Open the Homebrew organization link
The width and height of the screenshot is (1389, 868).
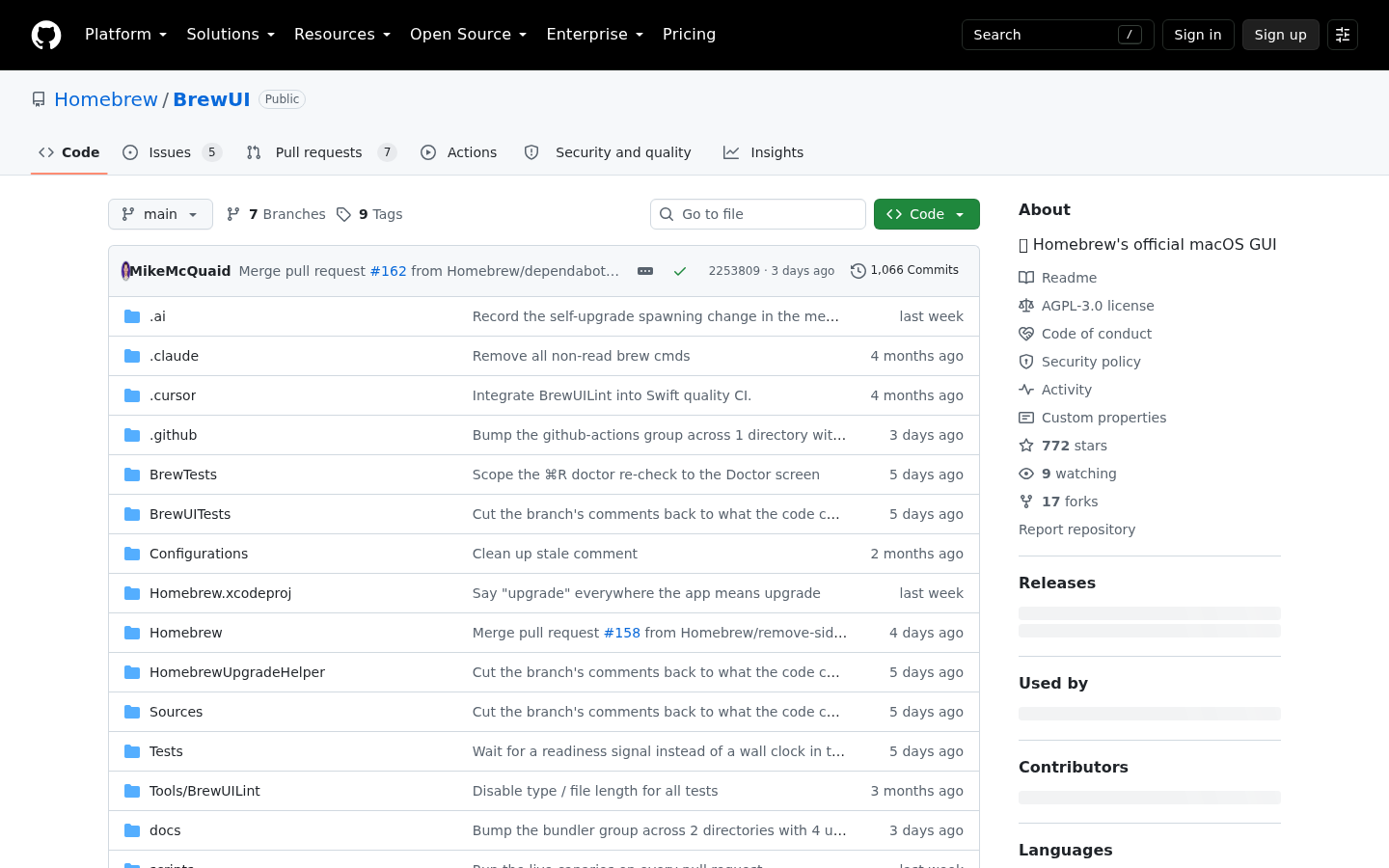[x=106, y=99]
